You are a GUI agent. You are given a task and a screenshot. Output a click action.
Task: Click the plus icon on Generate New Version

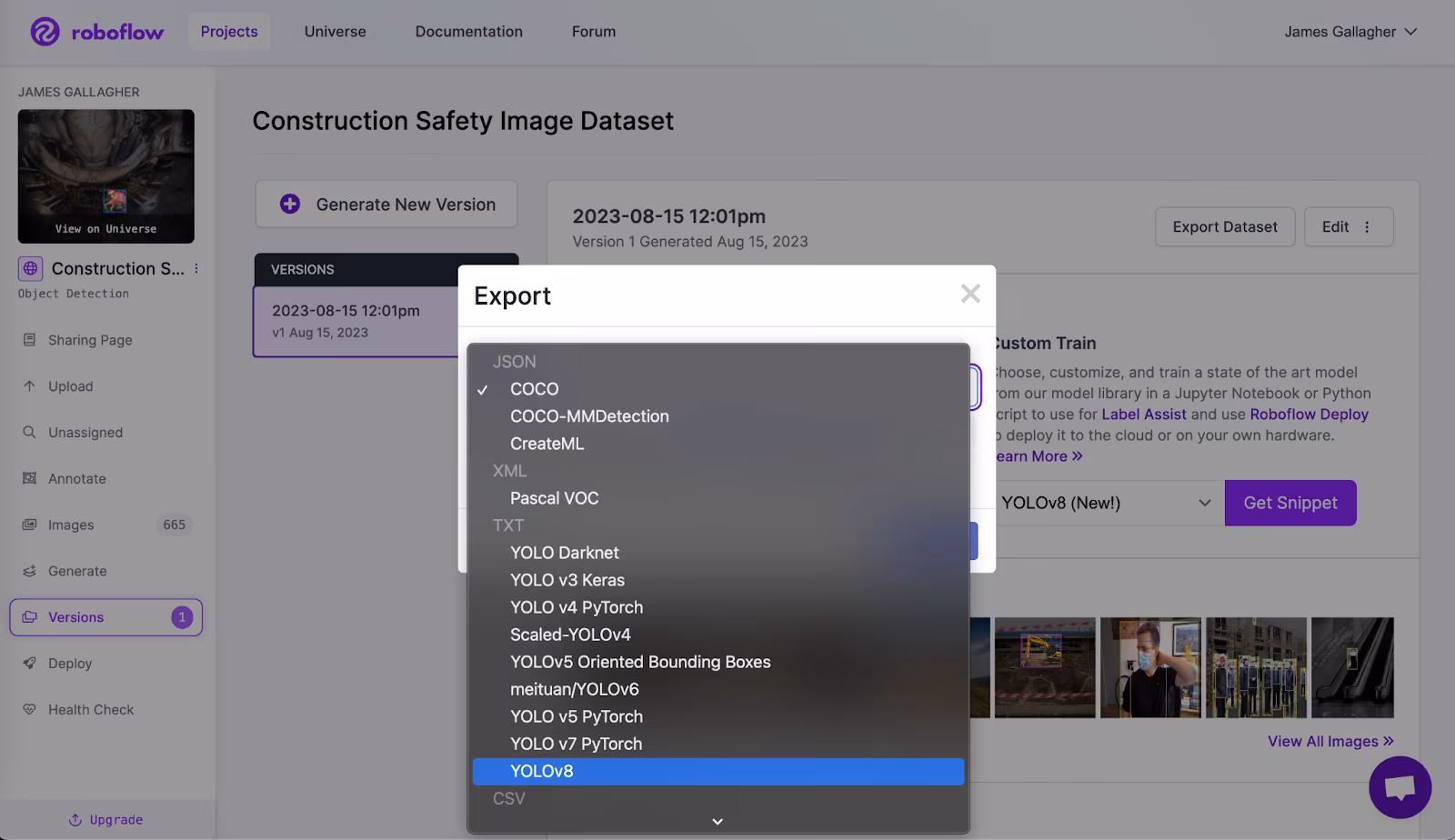290,205
